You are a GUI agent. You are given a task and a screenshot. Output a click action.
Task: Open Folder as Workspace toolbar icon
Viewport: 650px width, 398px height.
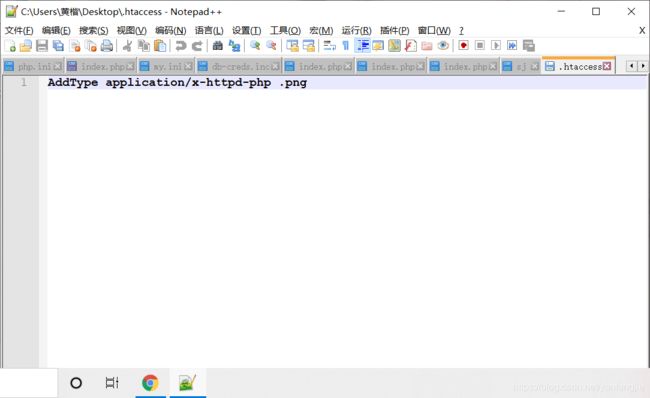point(427,46)
